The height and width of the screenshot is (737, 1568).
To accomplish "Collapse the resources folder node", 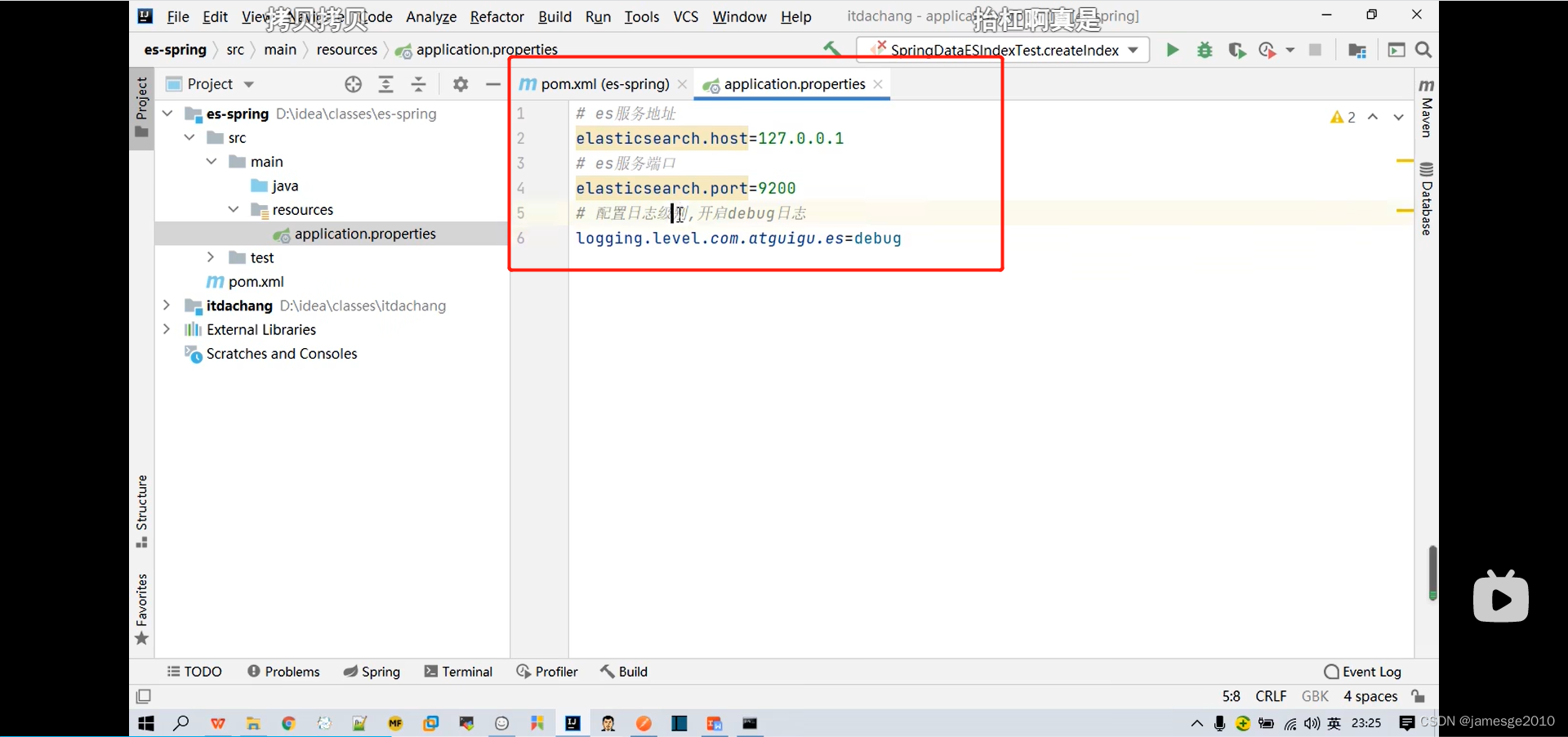I will point(234,209).
